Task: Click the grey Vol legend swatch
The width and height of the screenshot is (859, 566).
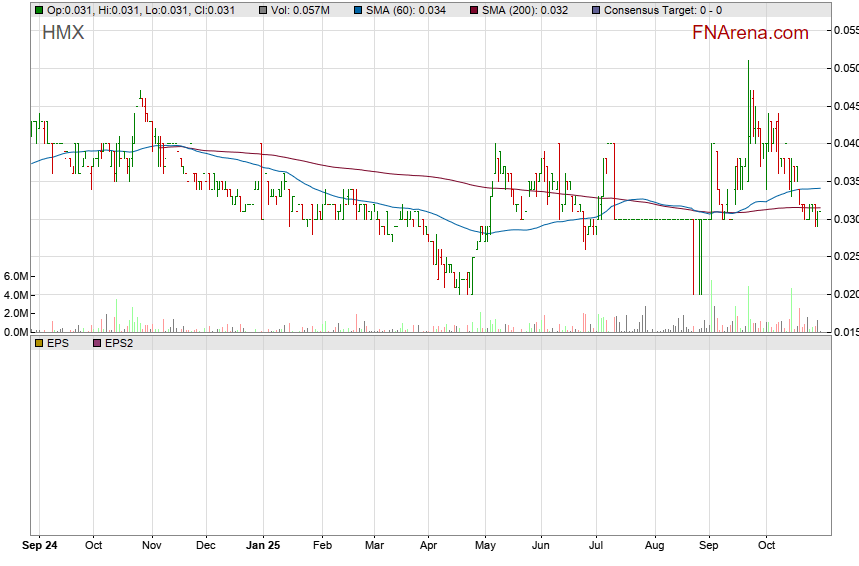Action: click(262, 10)
